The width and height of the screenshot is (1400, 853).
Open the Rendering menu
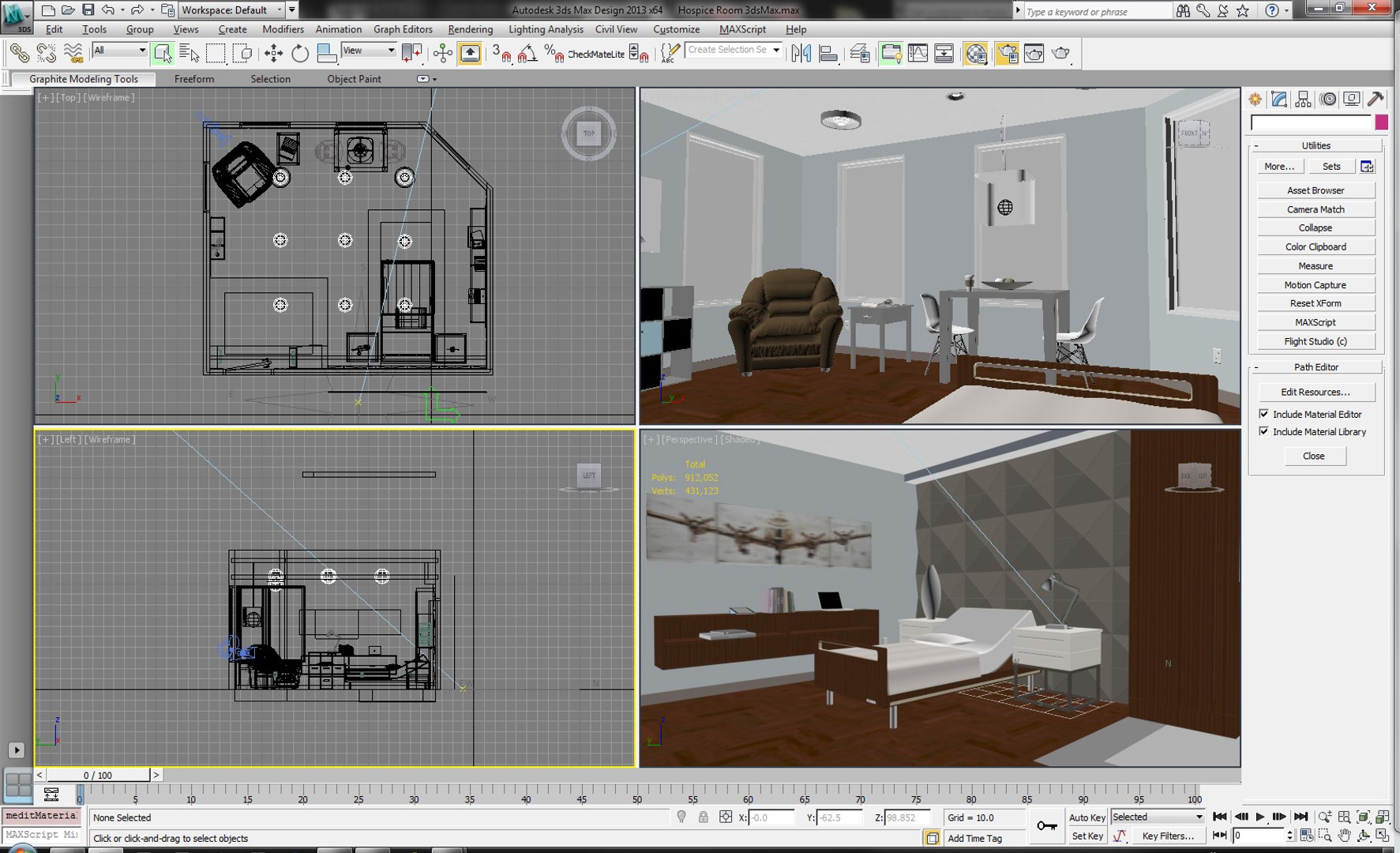pyautogui.click(x=470, y=29)
